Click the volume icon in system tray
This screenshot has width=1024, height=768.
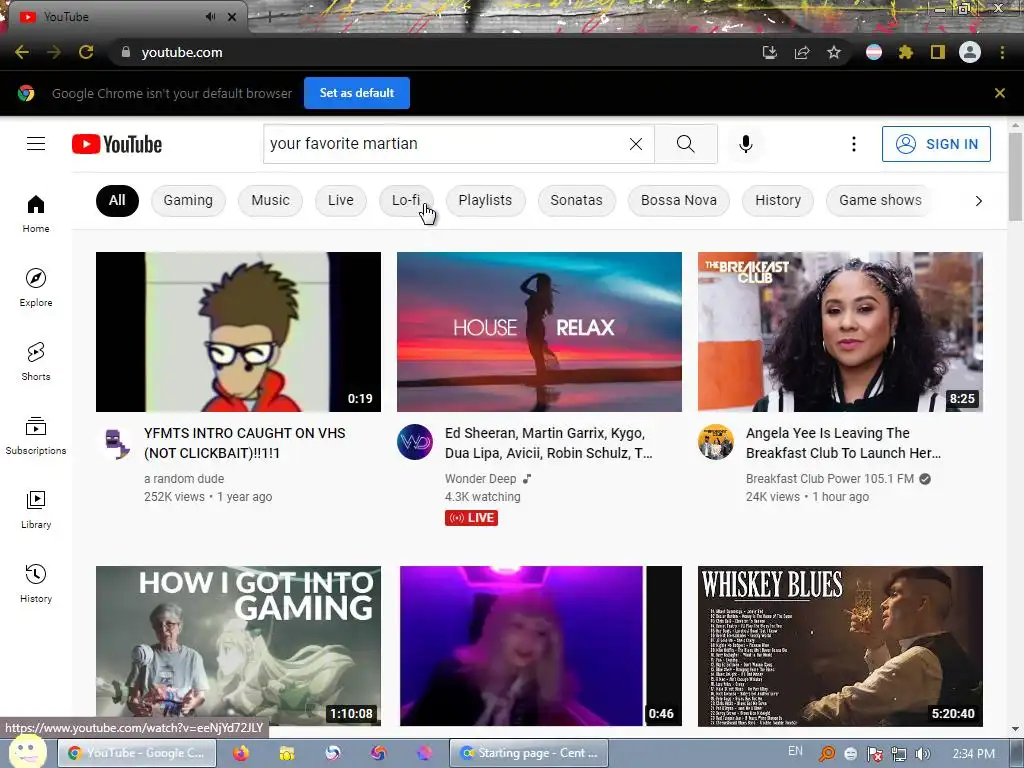[x=923, y=754]
